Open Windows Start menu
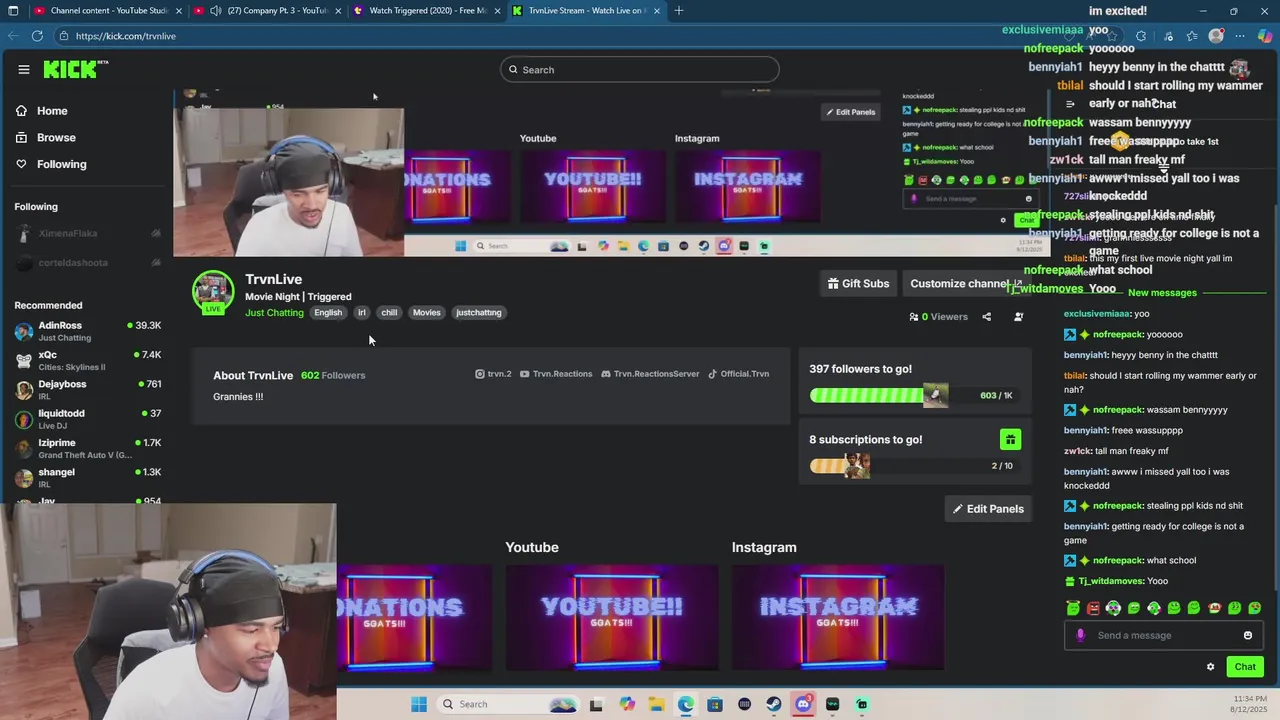Viewport: 1280px width, 720px height. (x=418, y=704)
